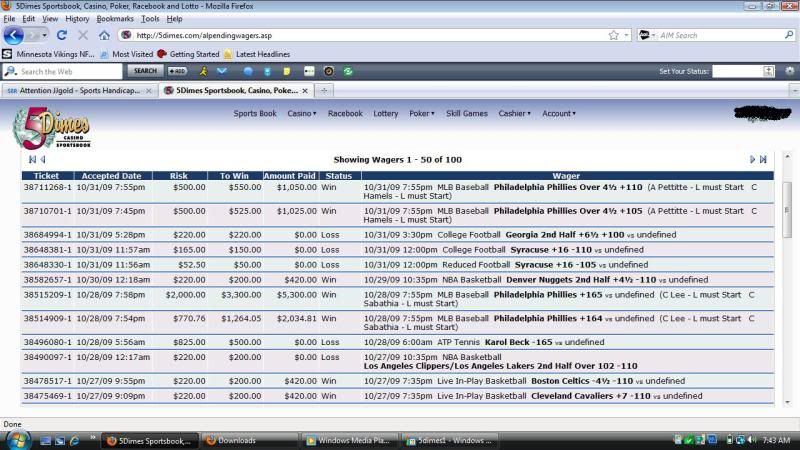This screenshot has height=450, width=800.
Task: Open the Edit menu
Action: click(x=29, y=18)
